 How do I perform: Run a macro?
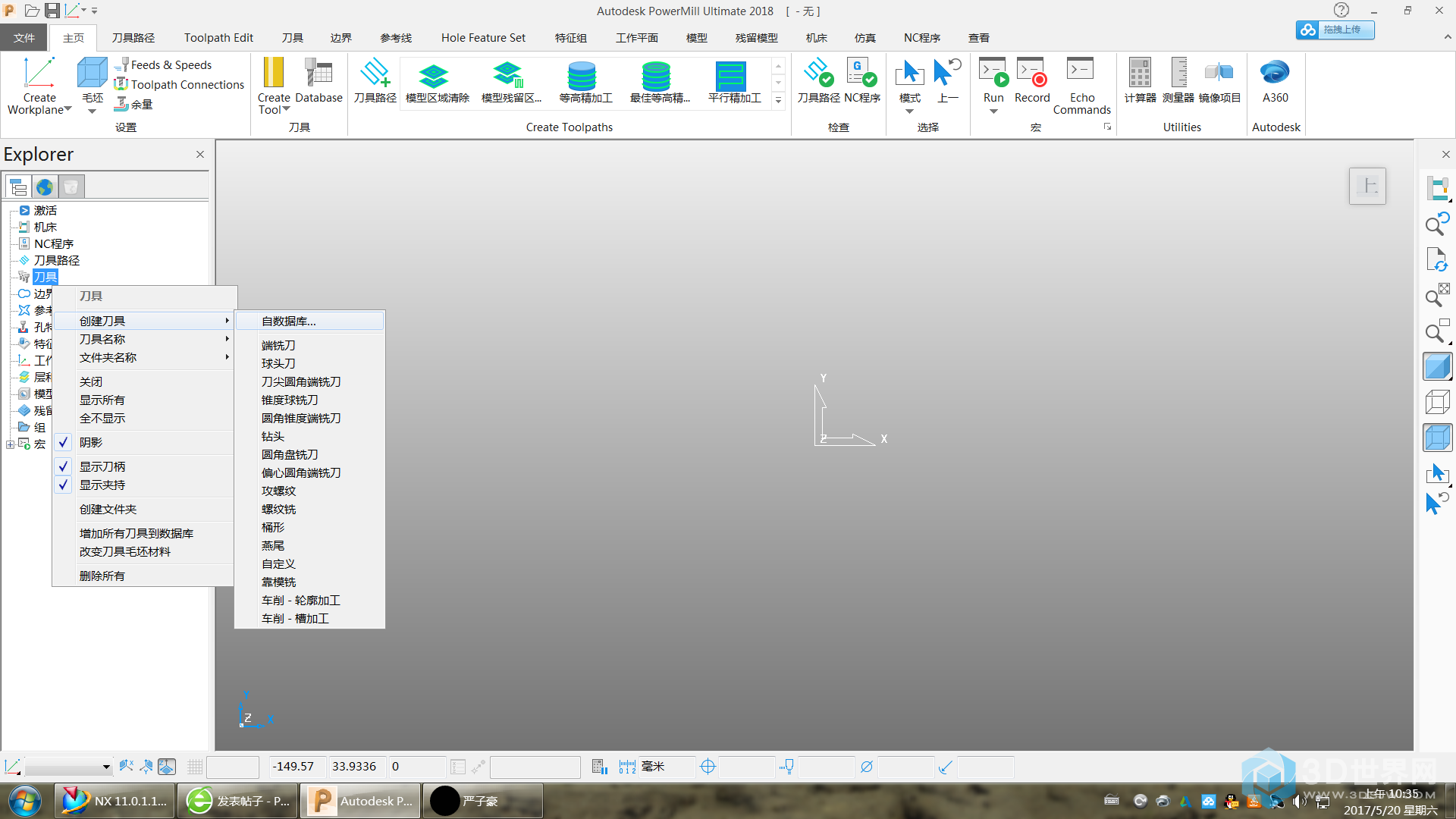click(x=993, y=73)
